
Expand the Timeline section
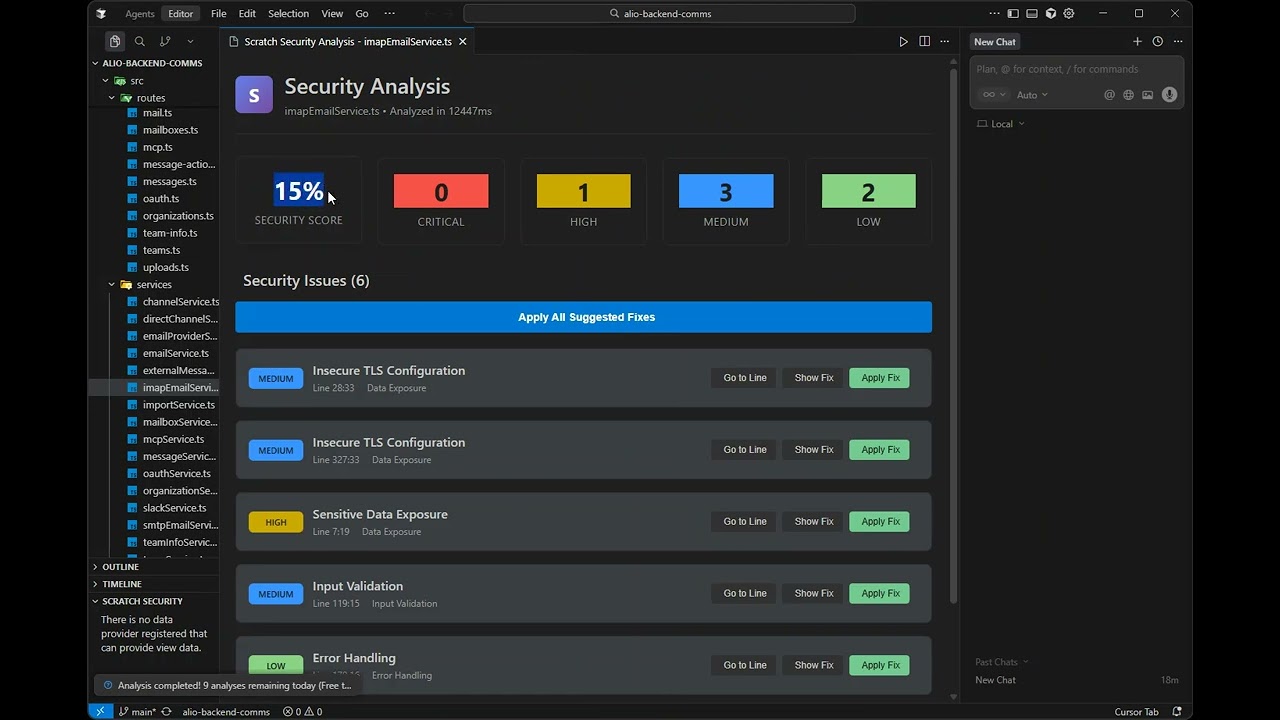[121, 584]
